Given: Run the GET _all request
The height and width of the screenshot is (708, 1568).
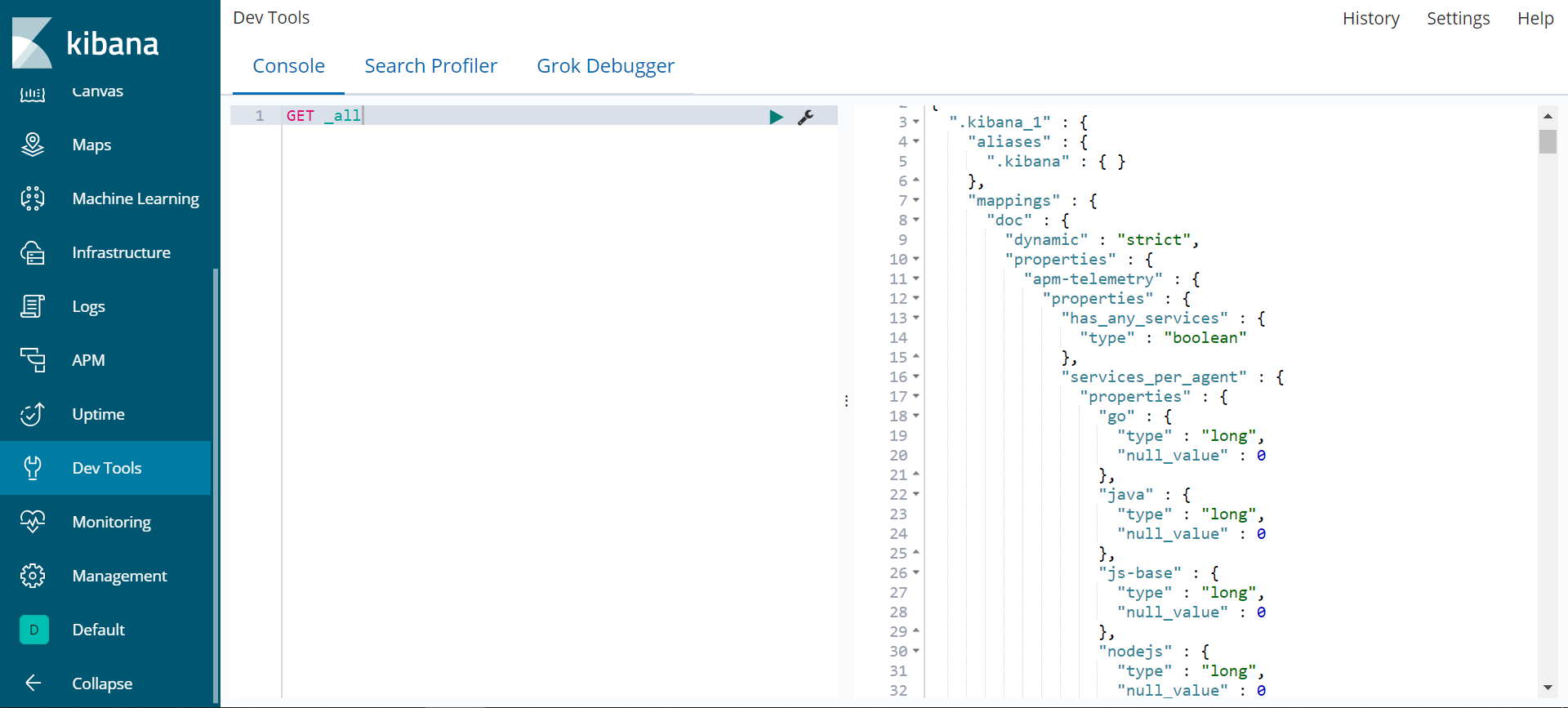Looking at the screenshot, I should click(x=776, y=117).
